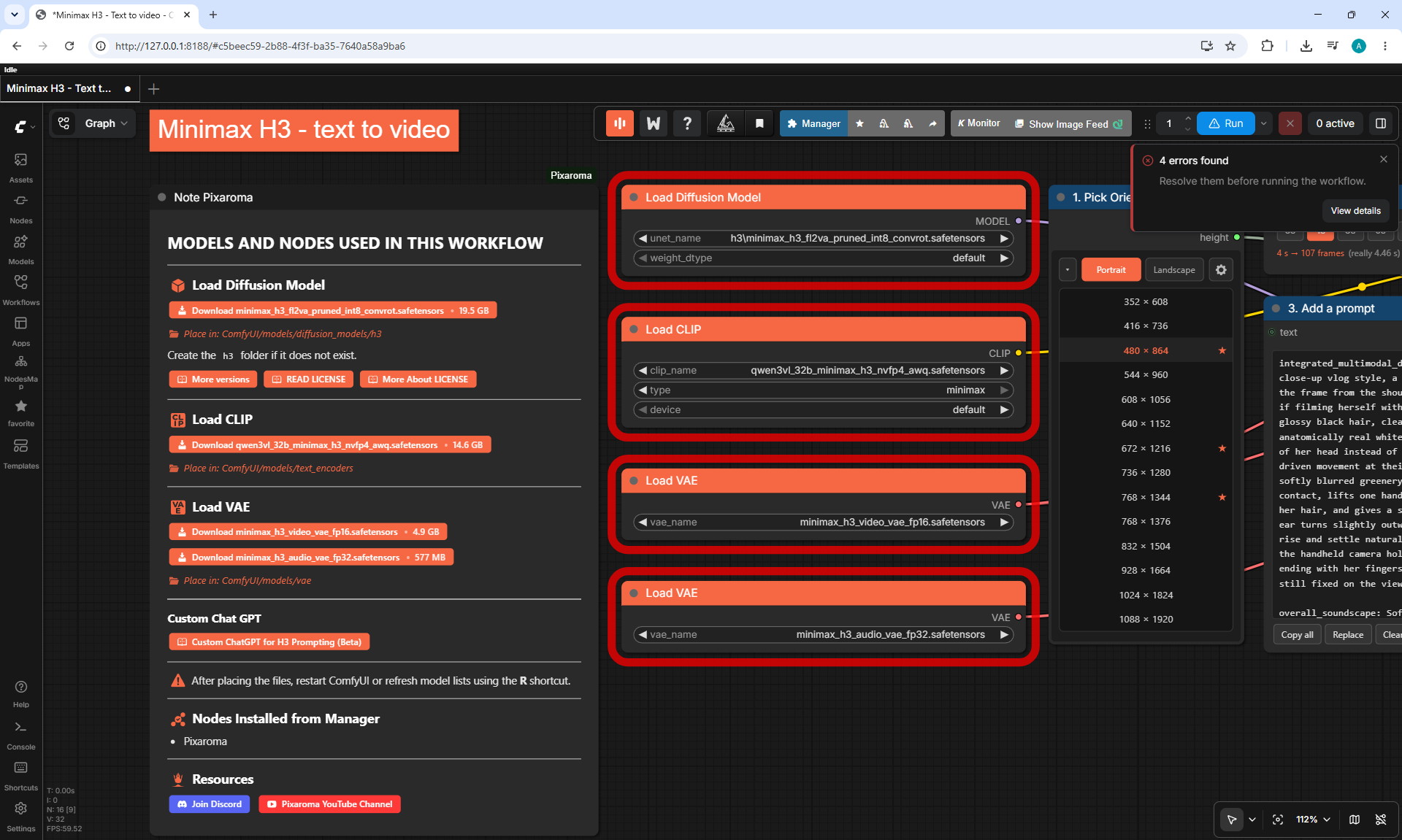Viewport: 1402px width, 840px height.
Task: Click the orange audio bars toolbar icon
Action: [619, 123]
